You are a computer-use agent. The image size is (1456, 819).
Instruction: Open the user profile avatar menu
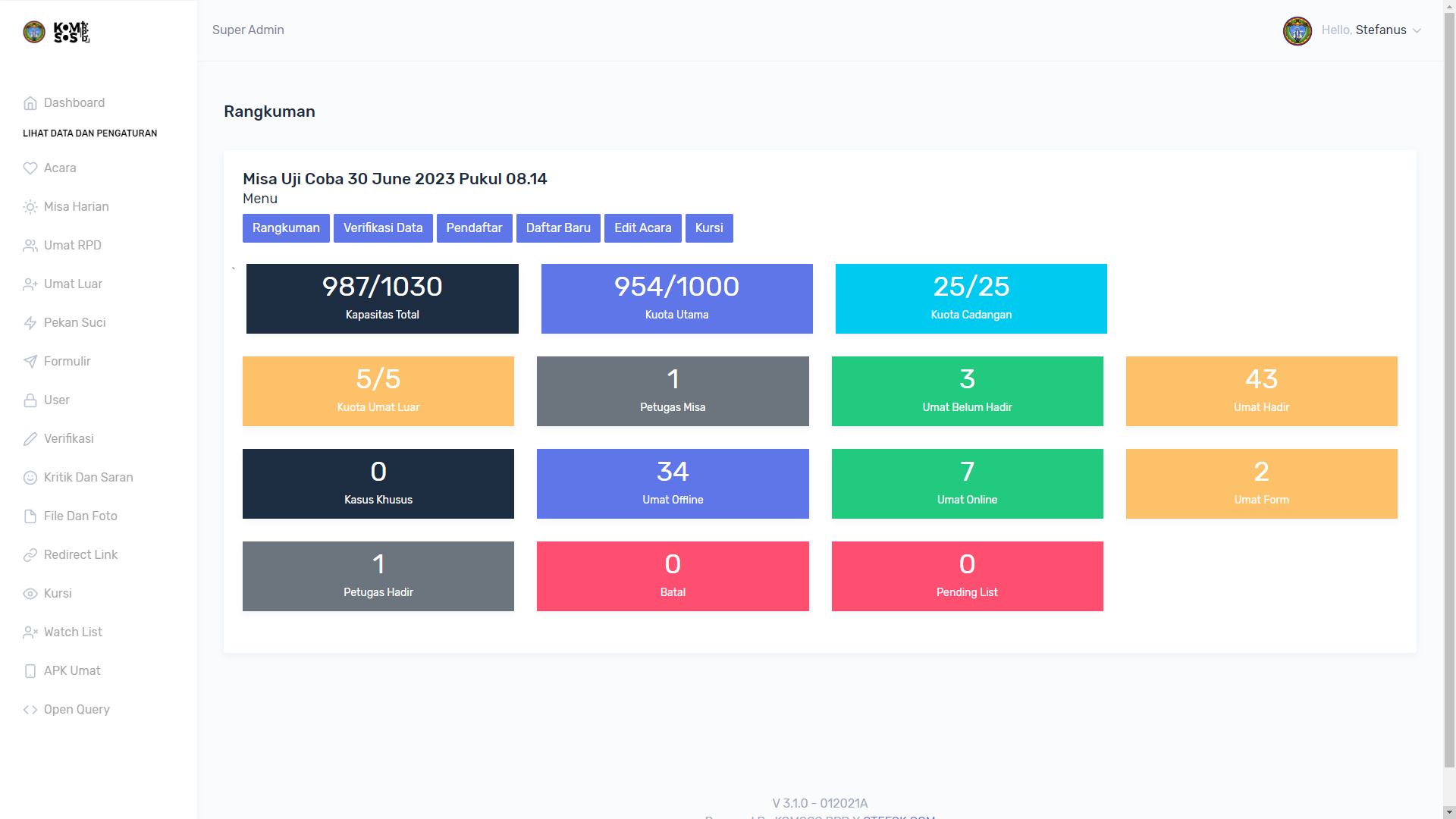[1297, 31]
